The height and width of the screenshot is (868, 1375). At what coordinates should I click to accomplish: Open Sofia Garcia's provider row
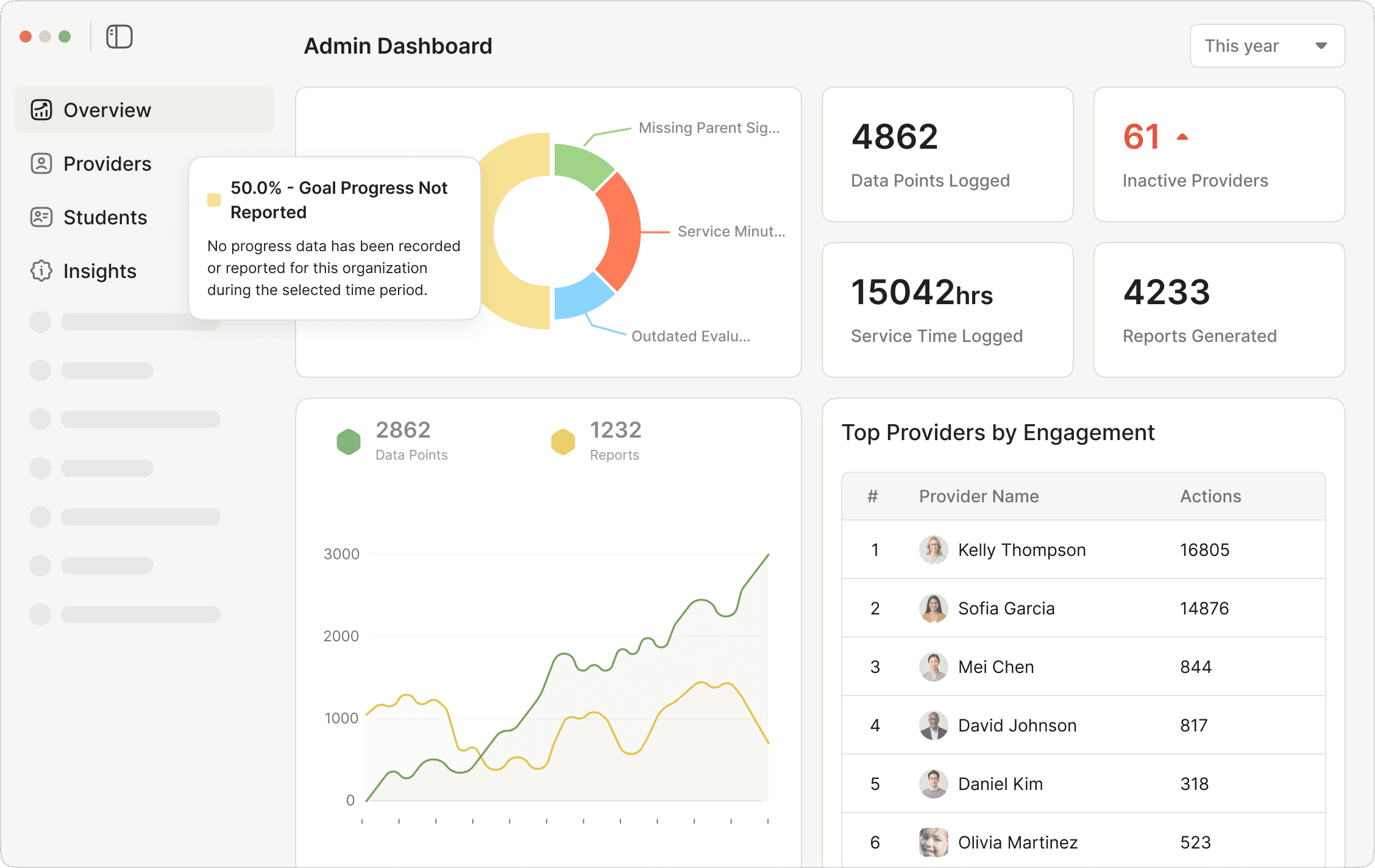pyautogui.click(x=1084, y=608)
